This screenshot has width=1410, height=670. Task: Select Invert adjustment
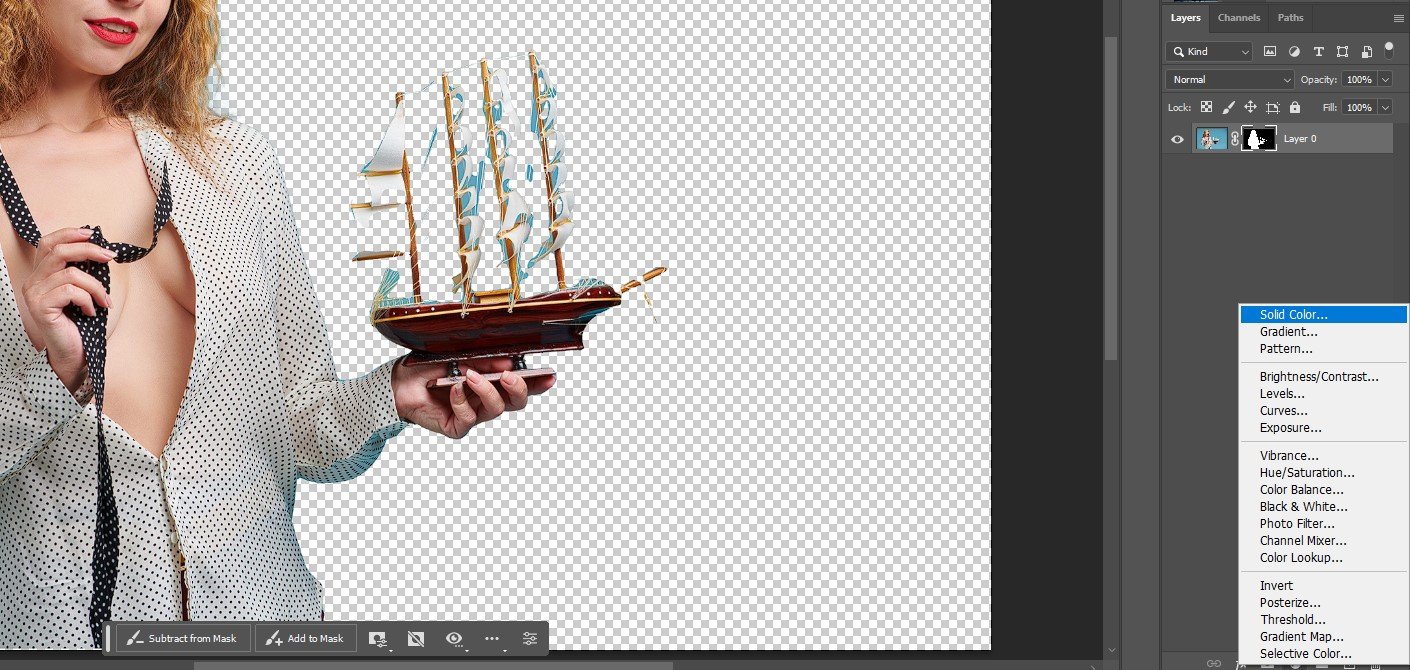(1323, 586)
